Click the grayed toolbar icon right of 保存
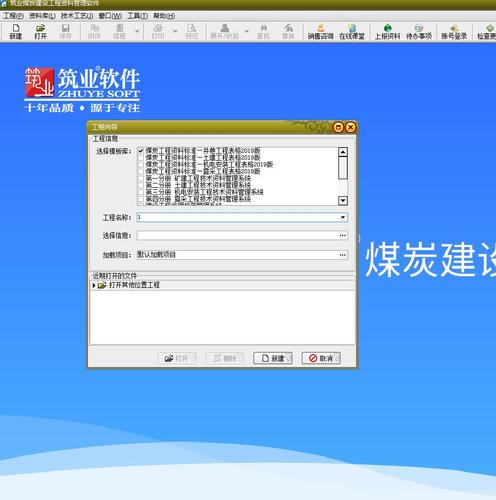 94,32
